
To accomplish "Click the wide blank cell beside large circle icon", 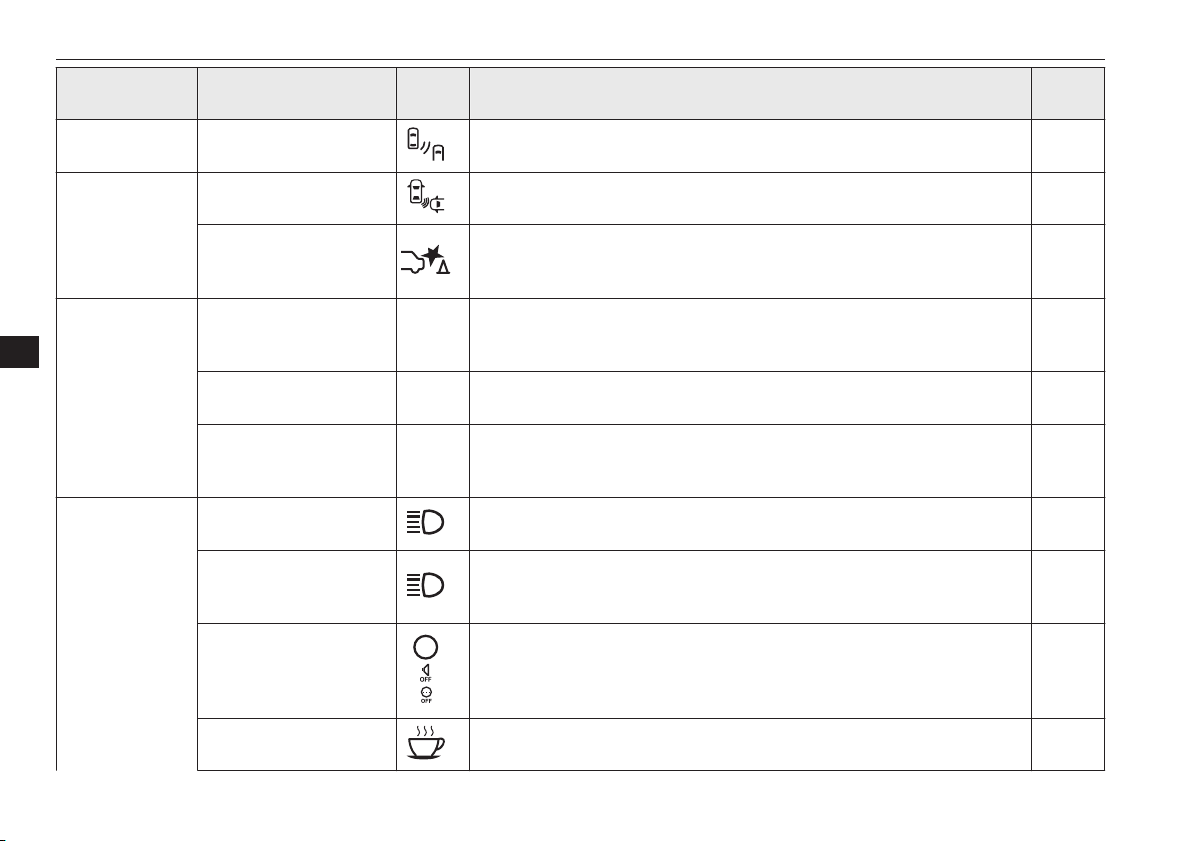I will [750, 671].
